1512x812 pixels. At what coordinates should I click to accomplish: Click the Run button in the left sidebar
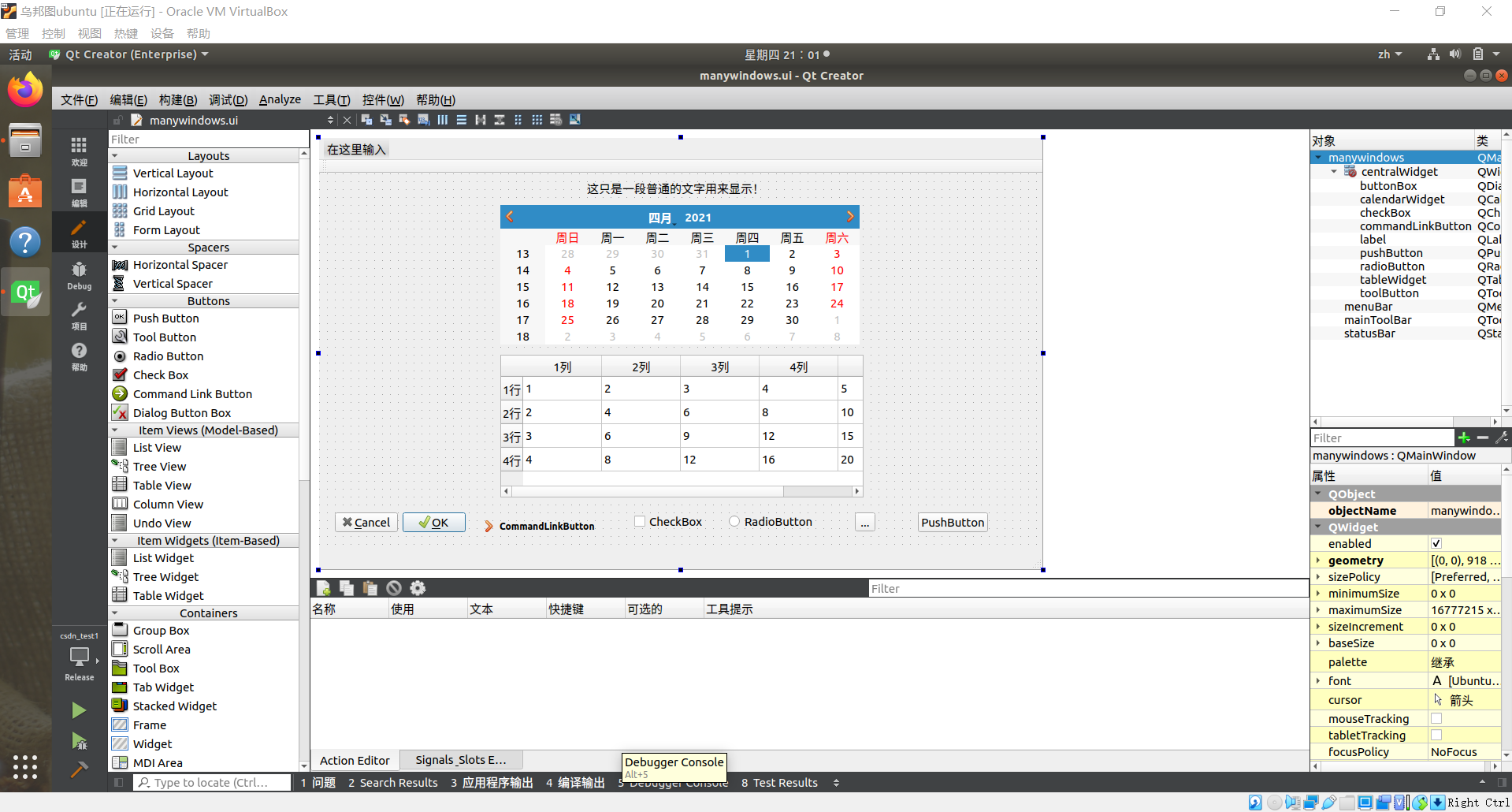[x=78, y=710]
